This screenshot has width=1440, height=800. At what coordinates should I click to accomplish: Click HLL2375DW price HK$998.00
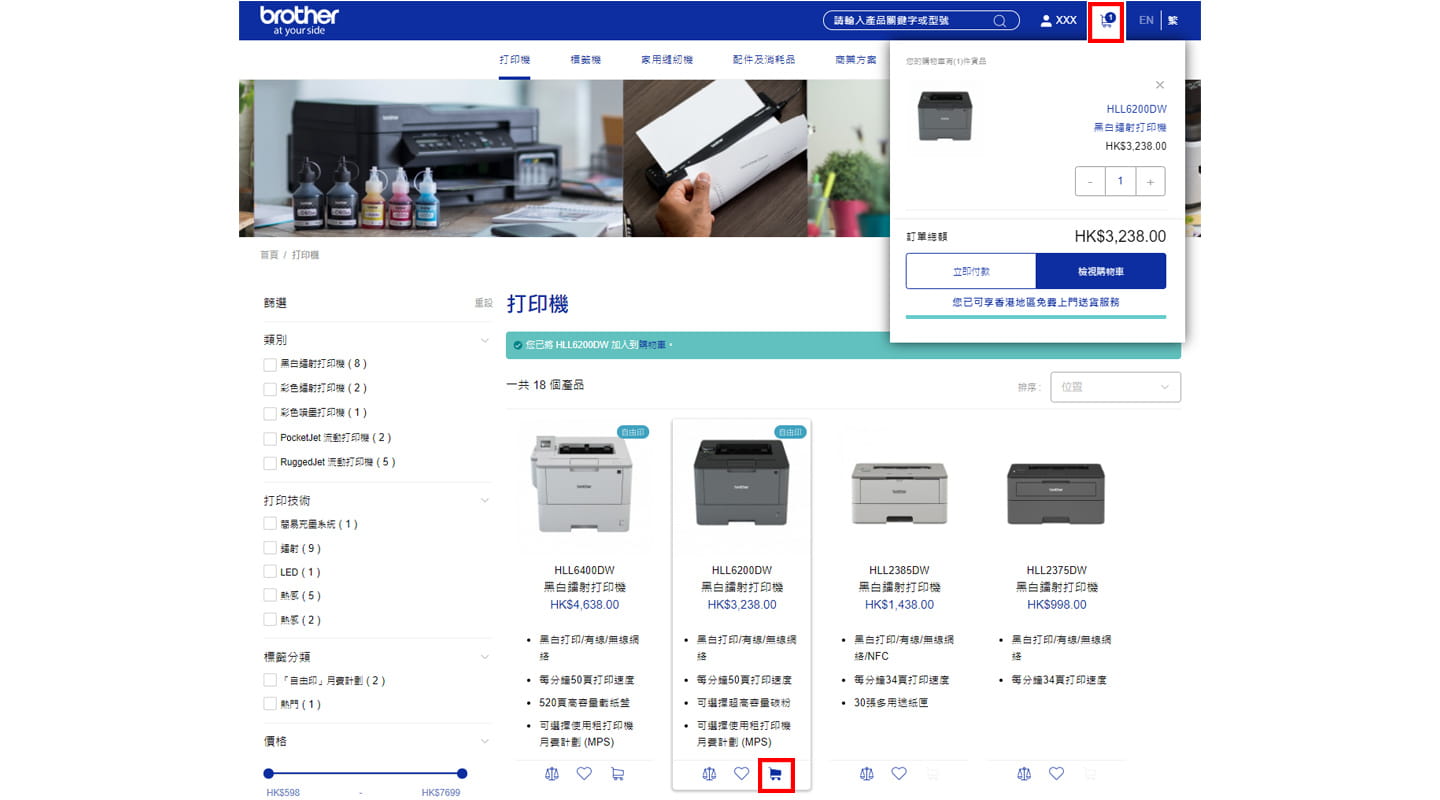click(x=1056, y=605)
